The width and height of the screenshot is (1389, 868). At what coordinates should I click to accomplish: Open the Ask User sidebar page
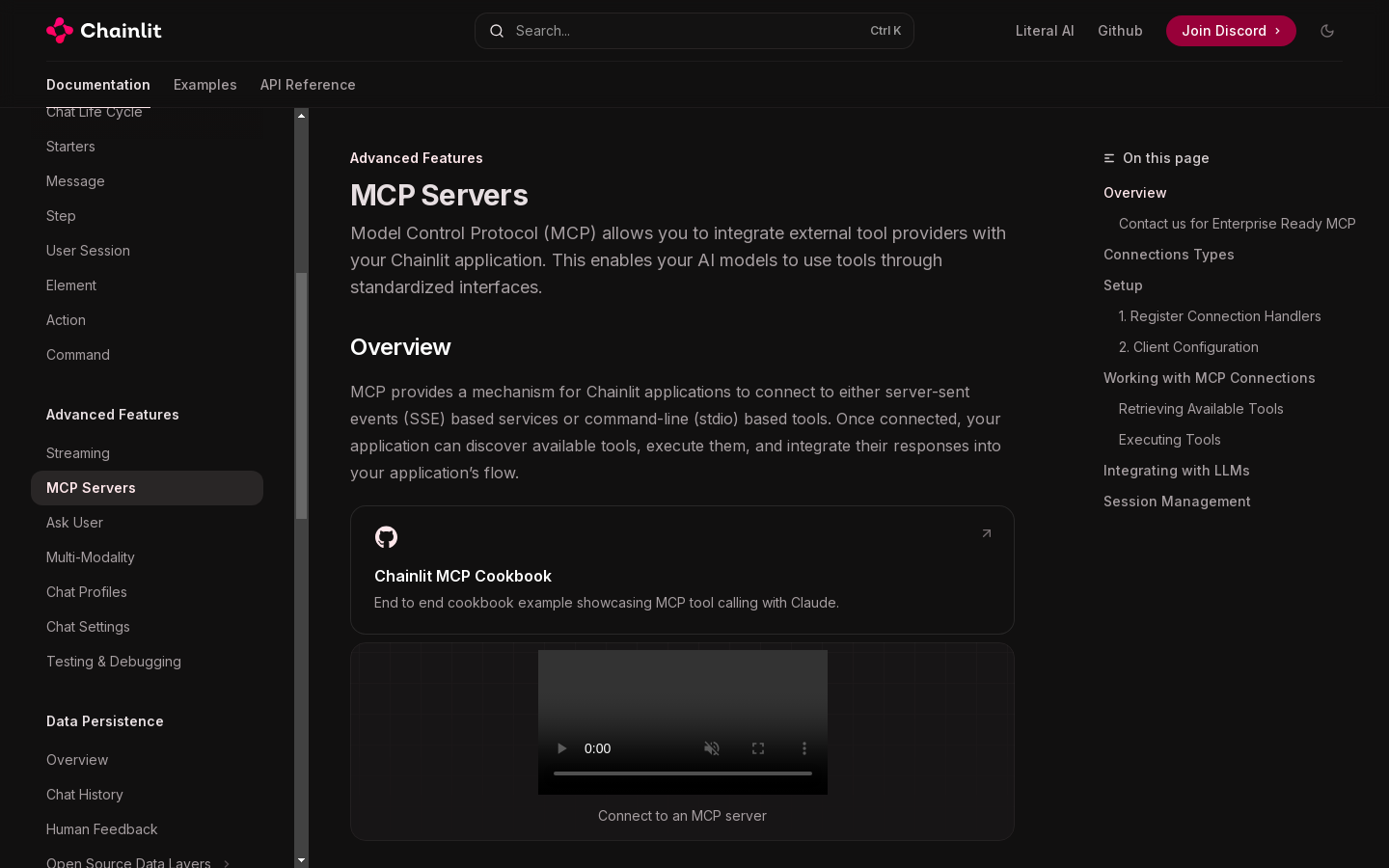[x=147, y=523]
